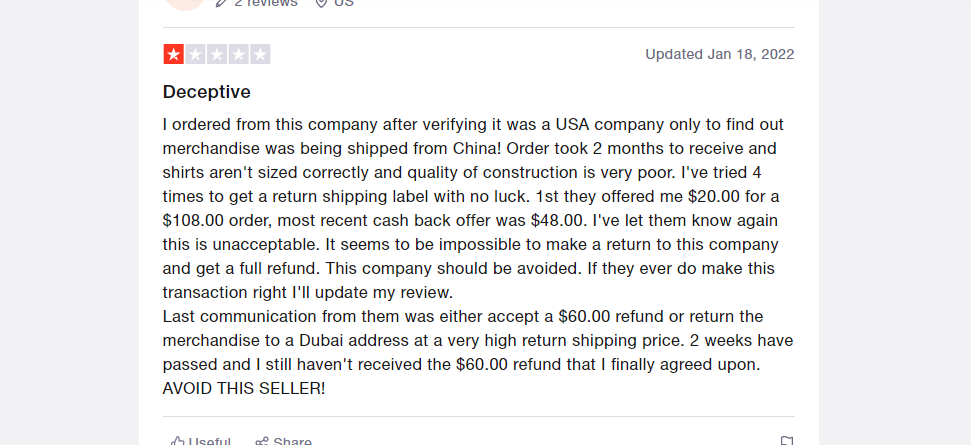The image size is (971, 445).
Task: Click the share icon next to Share
Action: tap(262, 441)
